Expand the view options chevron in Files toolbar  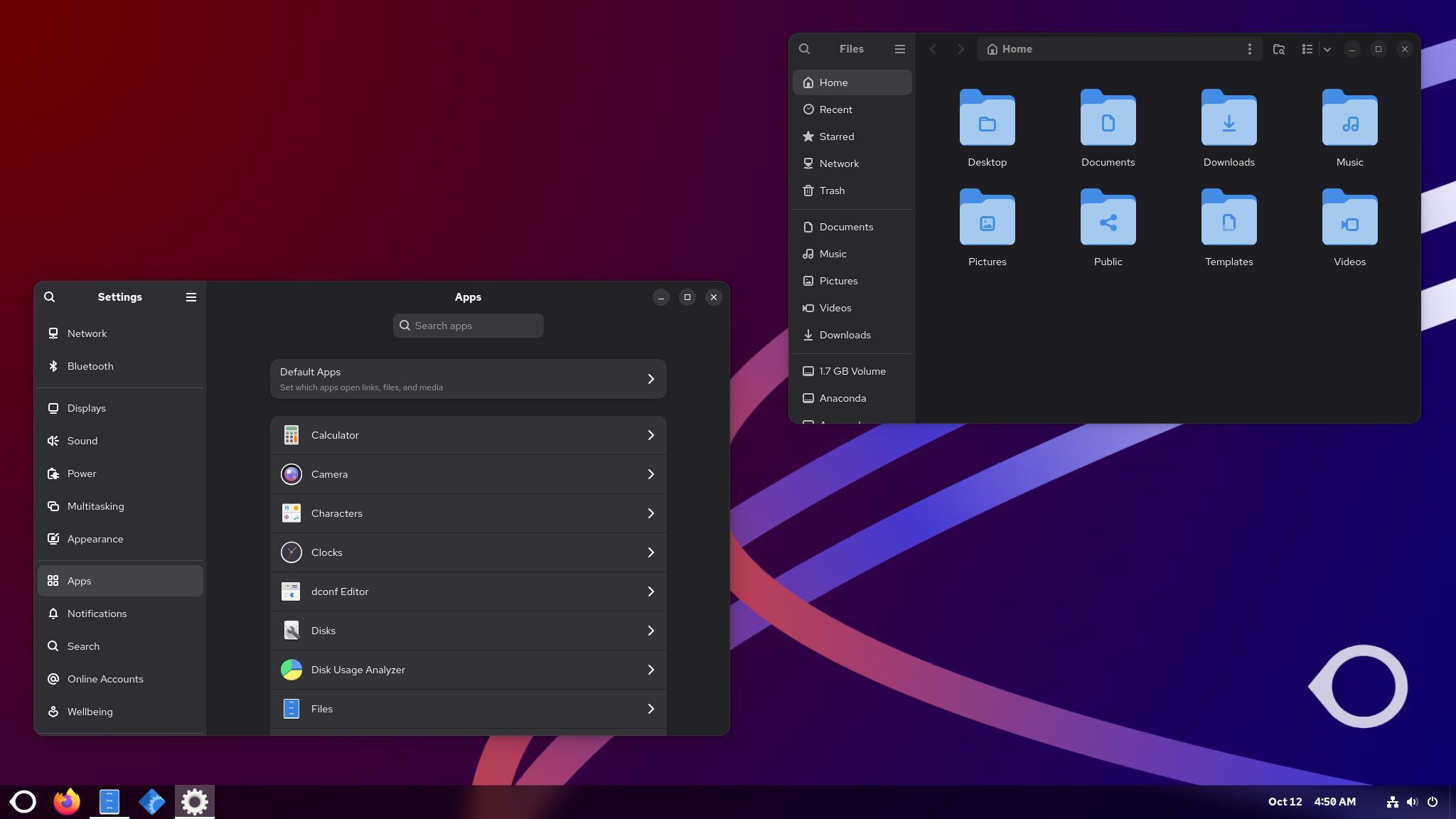tap(1327, 49)
